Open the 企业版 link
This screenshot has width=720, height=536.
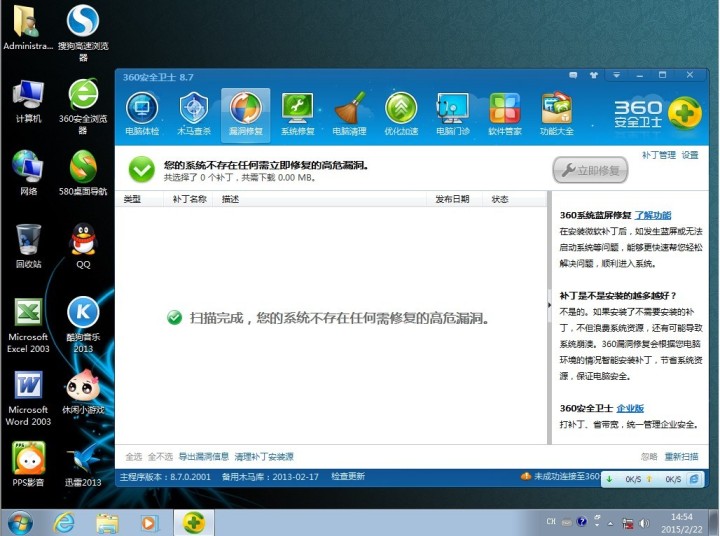click(630, 408)
